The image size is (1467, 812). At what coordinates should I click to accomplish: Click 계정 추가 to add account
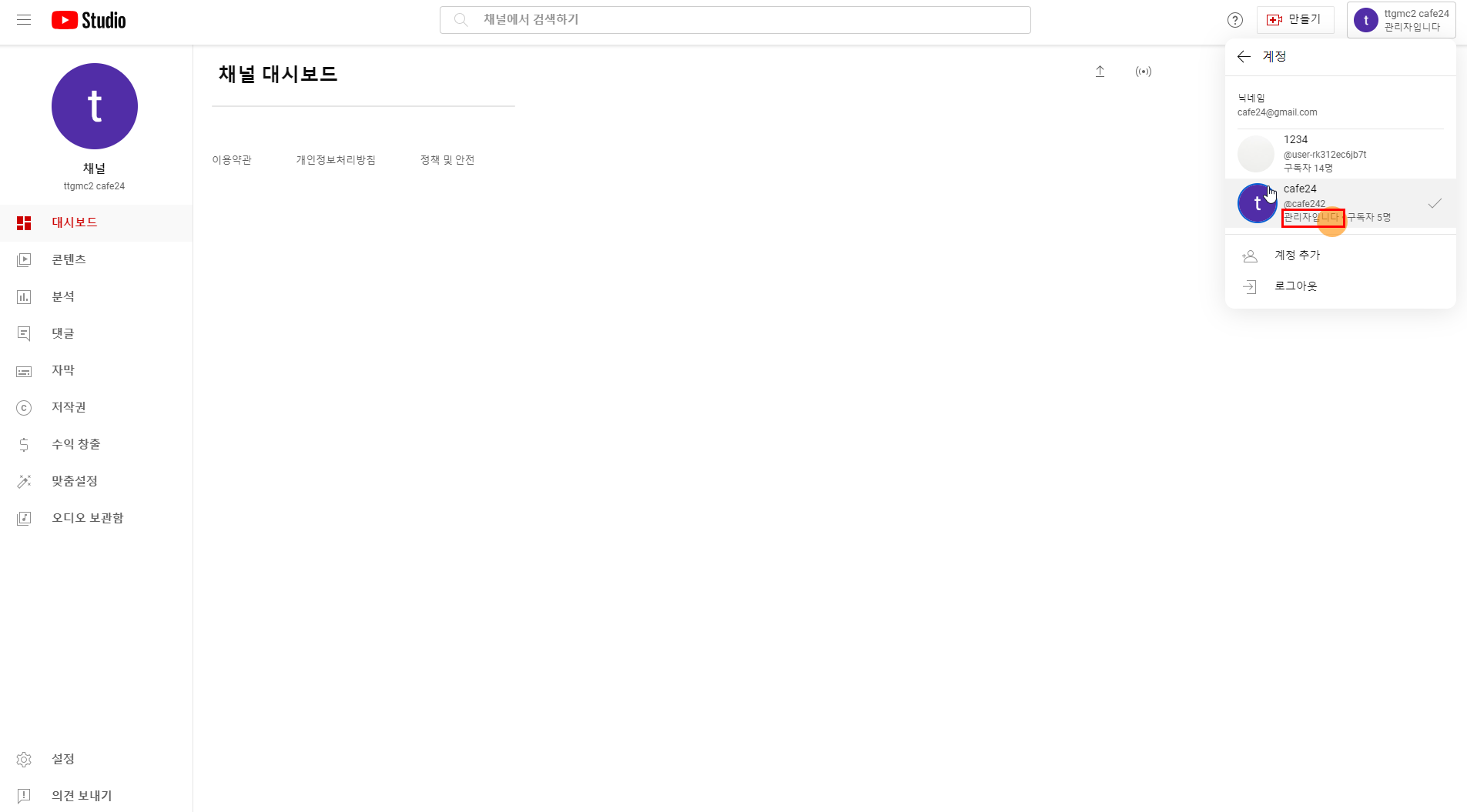point(1297,256)
